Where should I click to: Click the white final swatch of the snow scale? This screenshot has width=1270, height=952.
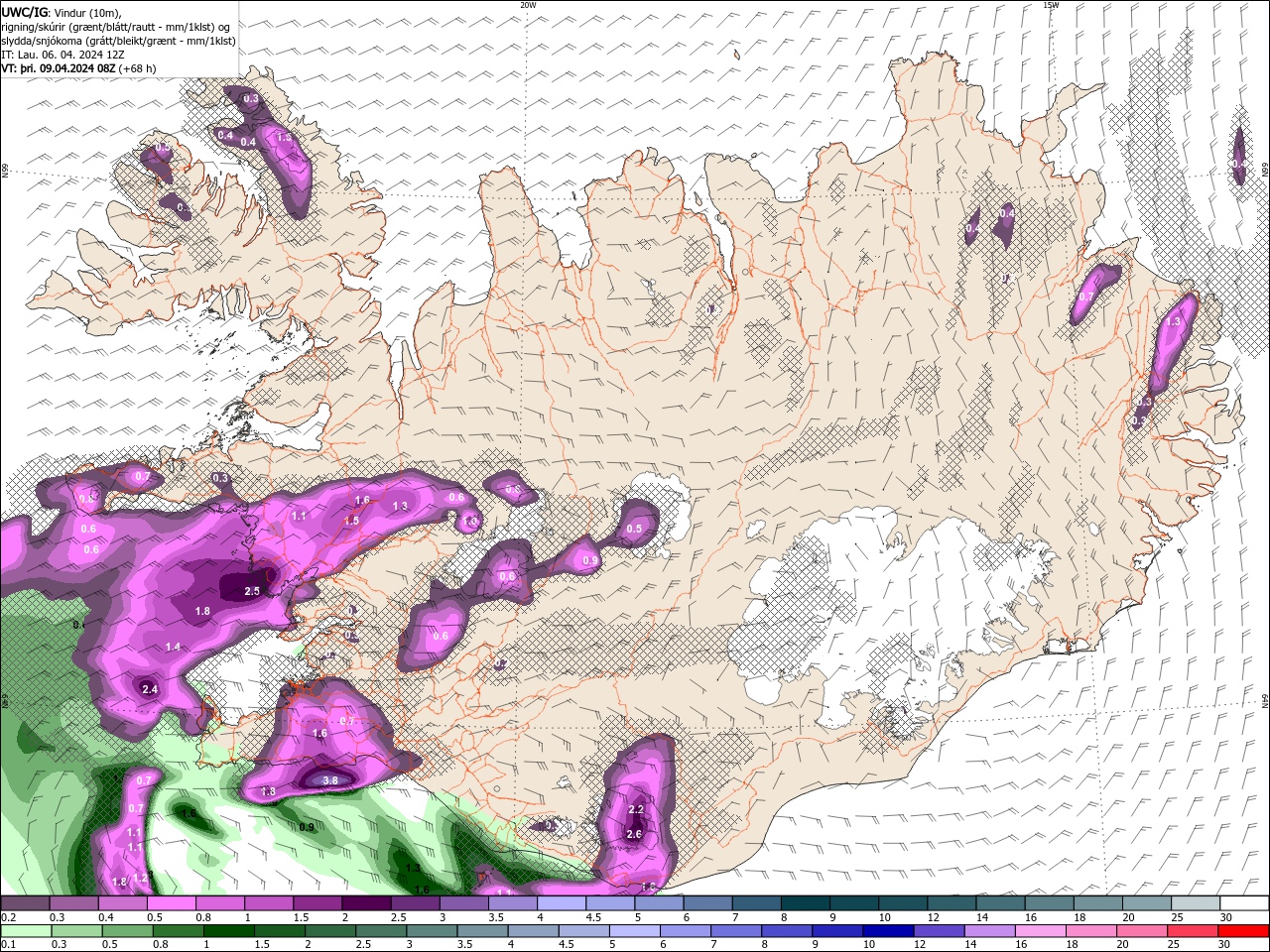pos(1244,903)
